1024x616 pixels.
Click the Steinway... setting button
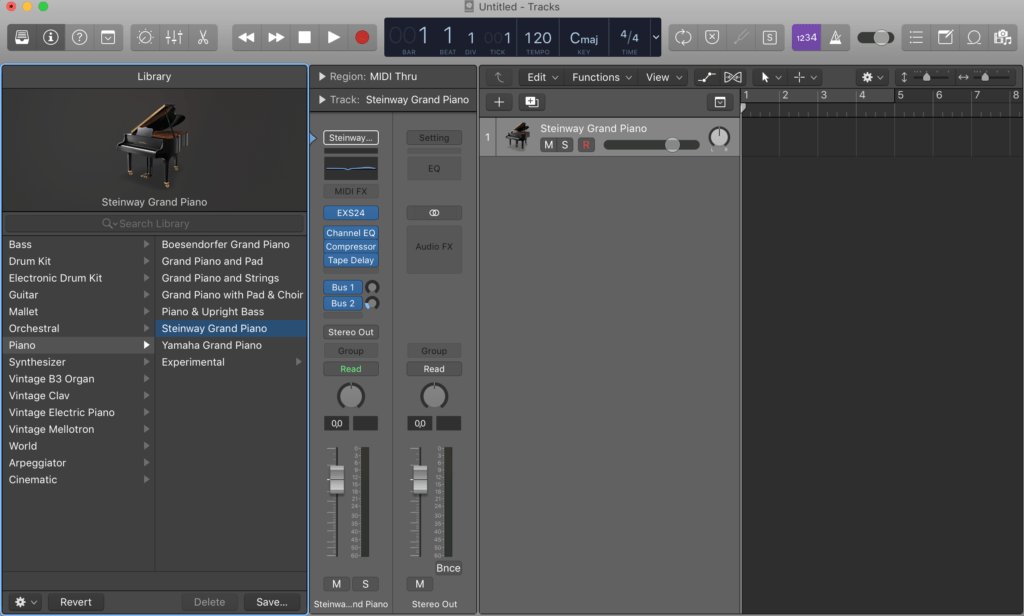pos(351,138)
